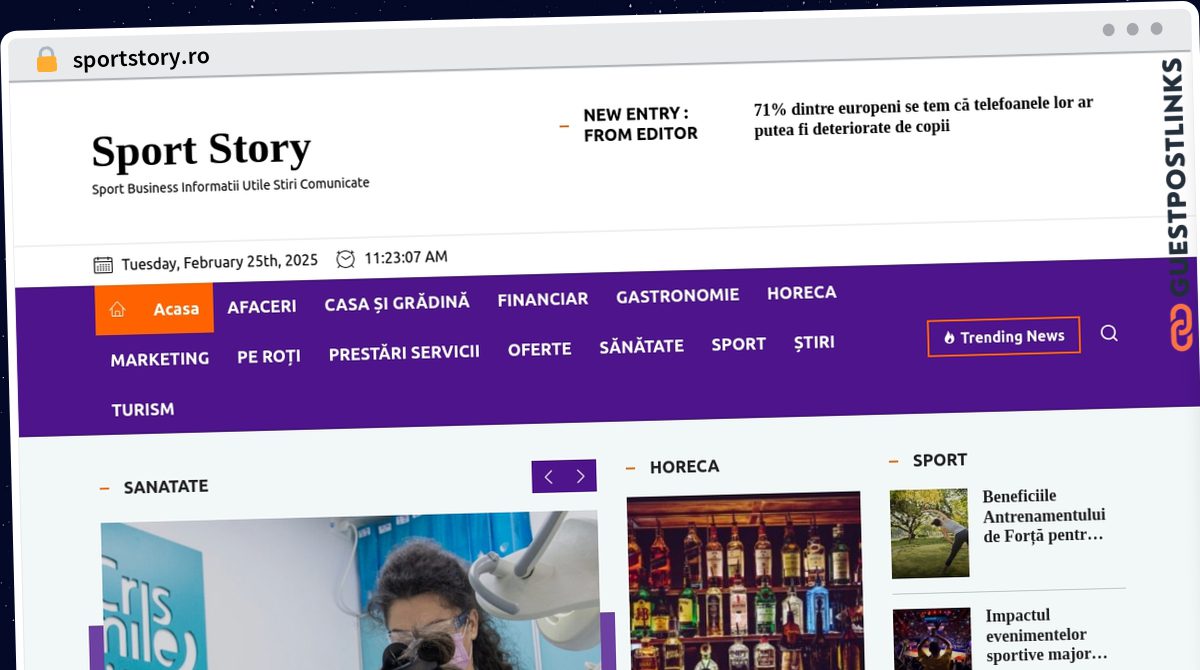
Task: Open Beneficiile Antrenamentului de Forță article
Action: click(1044, 516)
